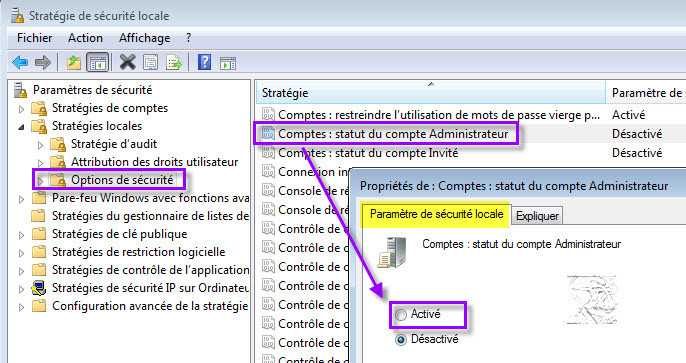Click the blue Back arrow toolbar icon
This screenshot has width=686, height=363.
point(20,63)
